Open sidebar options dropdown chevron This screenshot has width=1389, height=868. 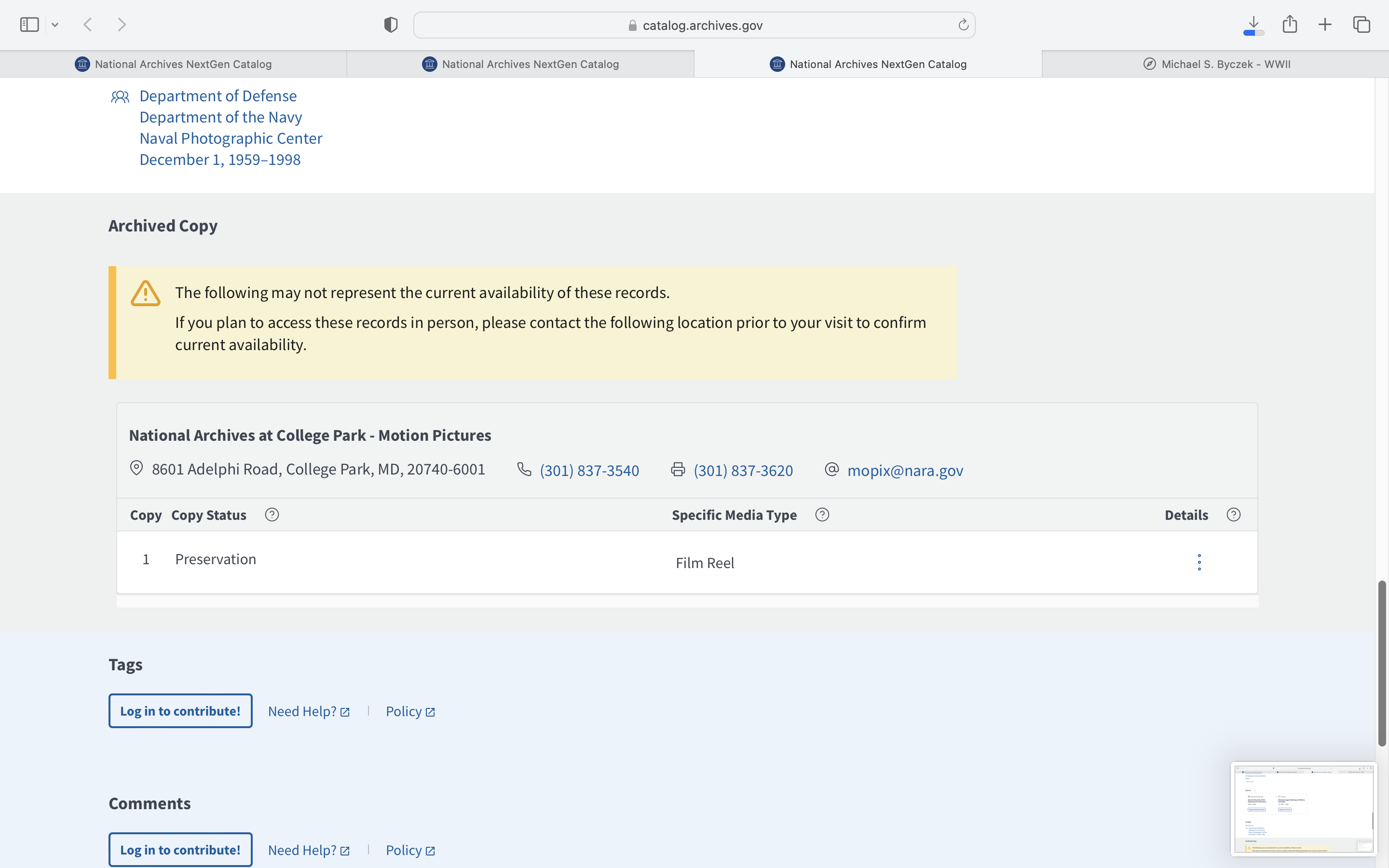click(55, 25)
